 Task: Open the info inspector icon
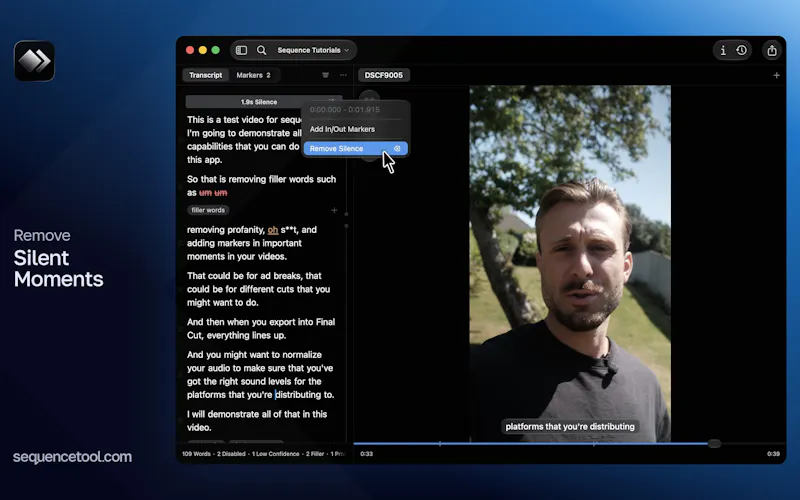pos(723,50)
